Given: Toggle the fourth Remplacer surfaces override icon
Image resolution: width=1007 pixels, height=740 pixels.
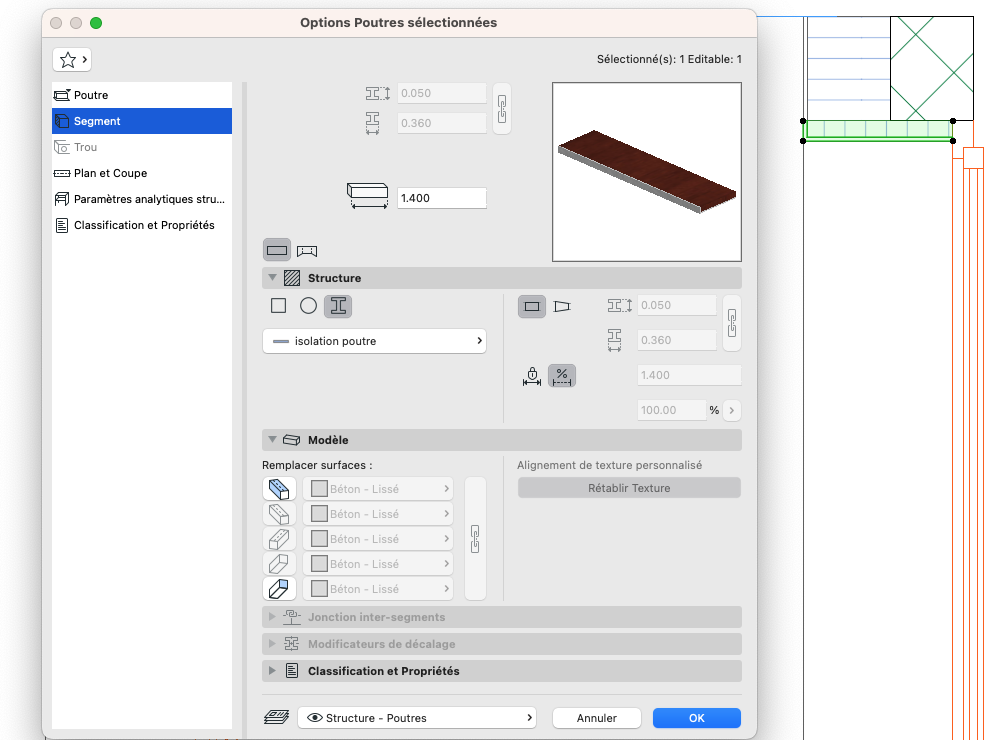Looking at the screenshot, I should pyautogui.click(x=279, y=564).
